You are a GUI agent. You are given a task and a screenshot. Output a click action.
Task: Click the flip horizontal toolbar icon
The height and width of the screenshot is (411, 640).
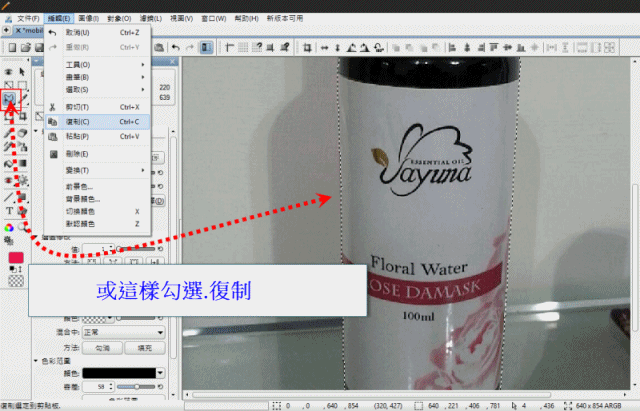(x=324, y=48)
